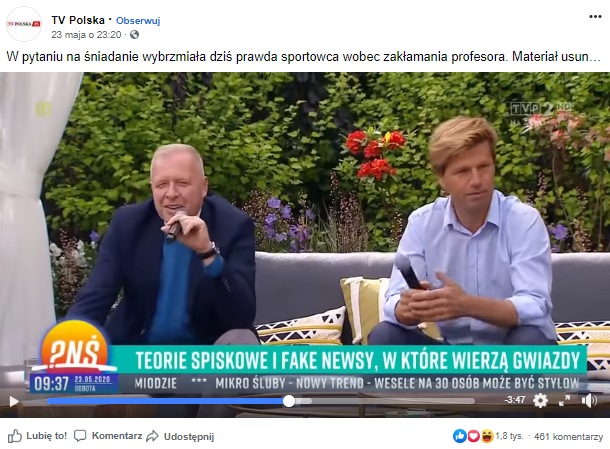
Task: Expand video to fullscreen
Action: (x=564, y=400)
